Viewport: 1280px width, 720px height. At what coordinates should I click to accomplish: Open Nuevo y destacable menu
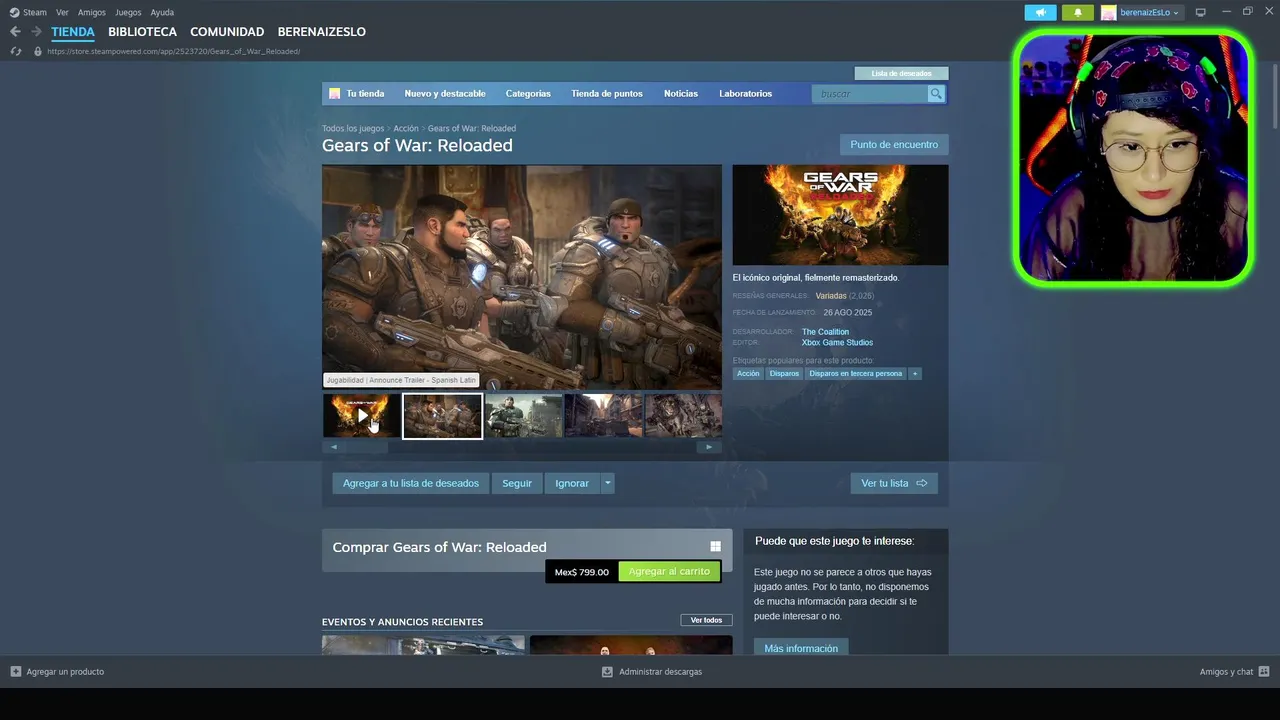tap(445, 94)
